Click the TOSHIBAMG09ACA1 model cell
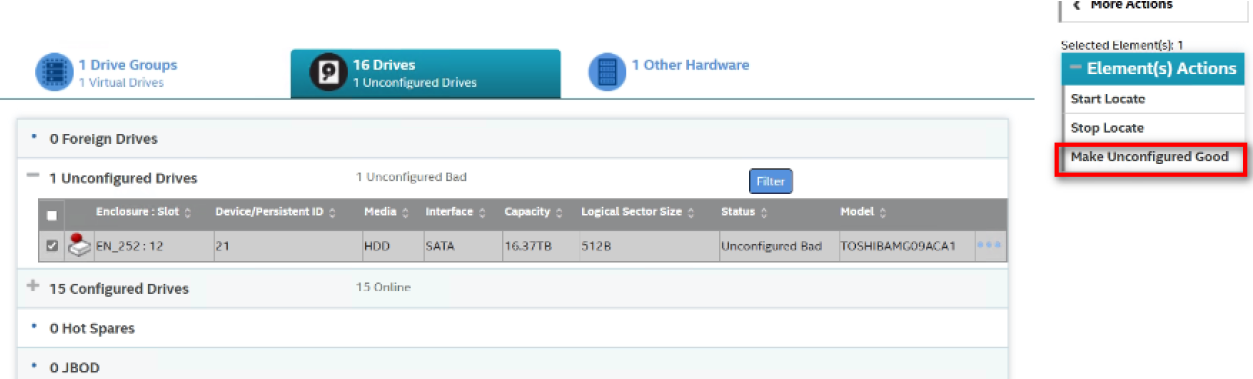The width and height of the screenshot is (1253, 379). tap(899, 246)
